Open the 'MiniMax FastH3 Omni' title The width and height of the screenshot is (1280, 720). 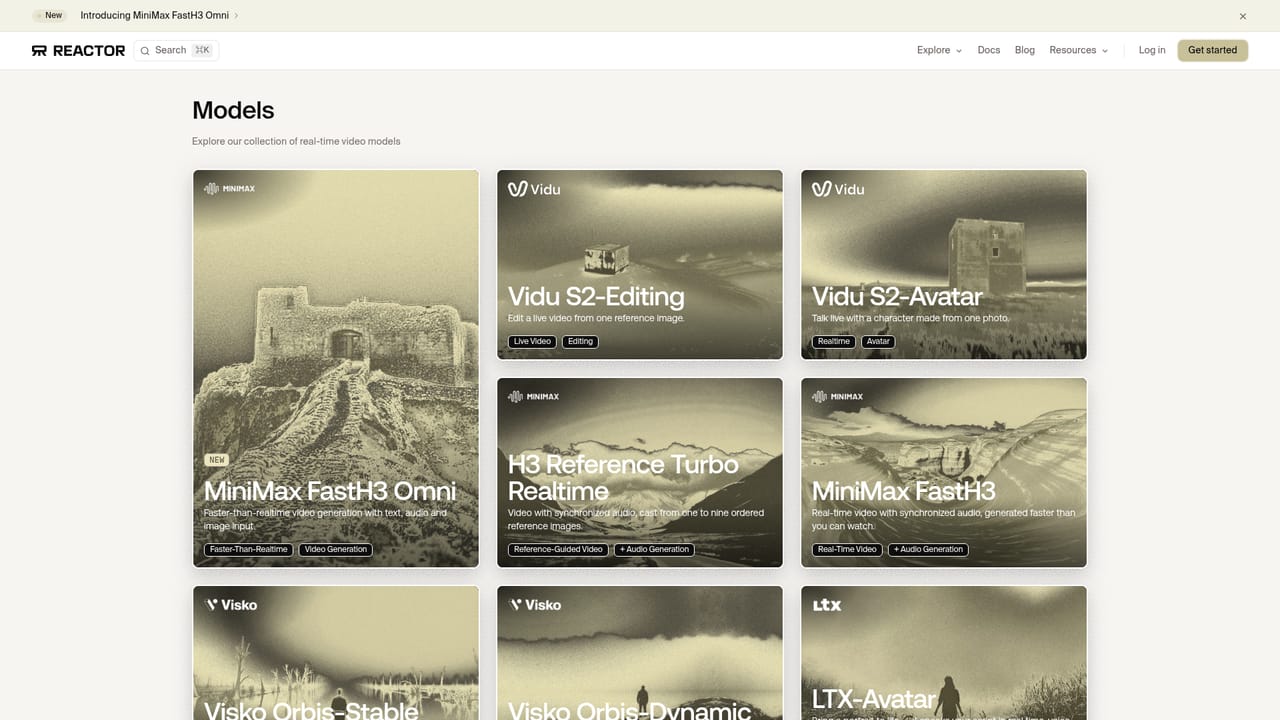coord(330,491)
